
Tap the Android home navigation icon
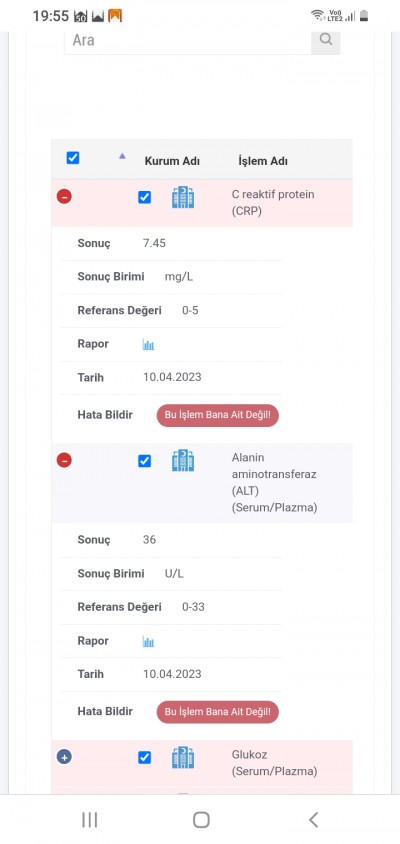201,820
